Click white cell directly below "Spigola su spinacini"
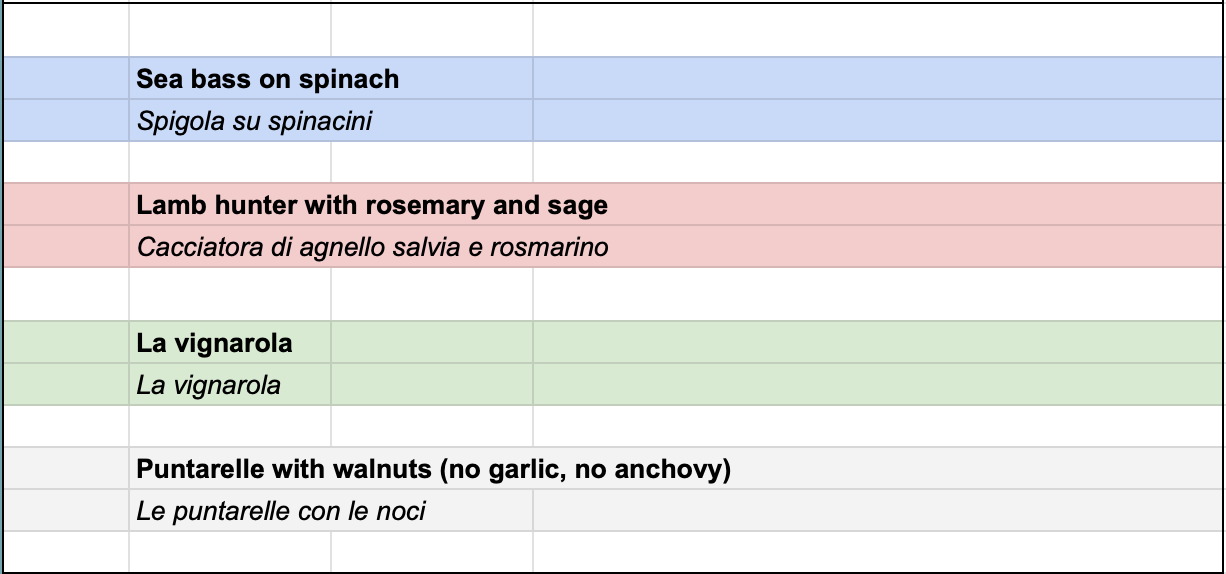 tap(230, 162)
